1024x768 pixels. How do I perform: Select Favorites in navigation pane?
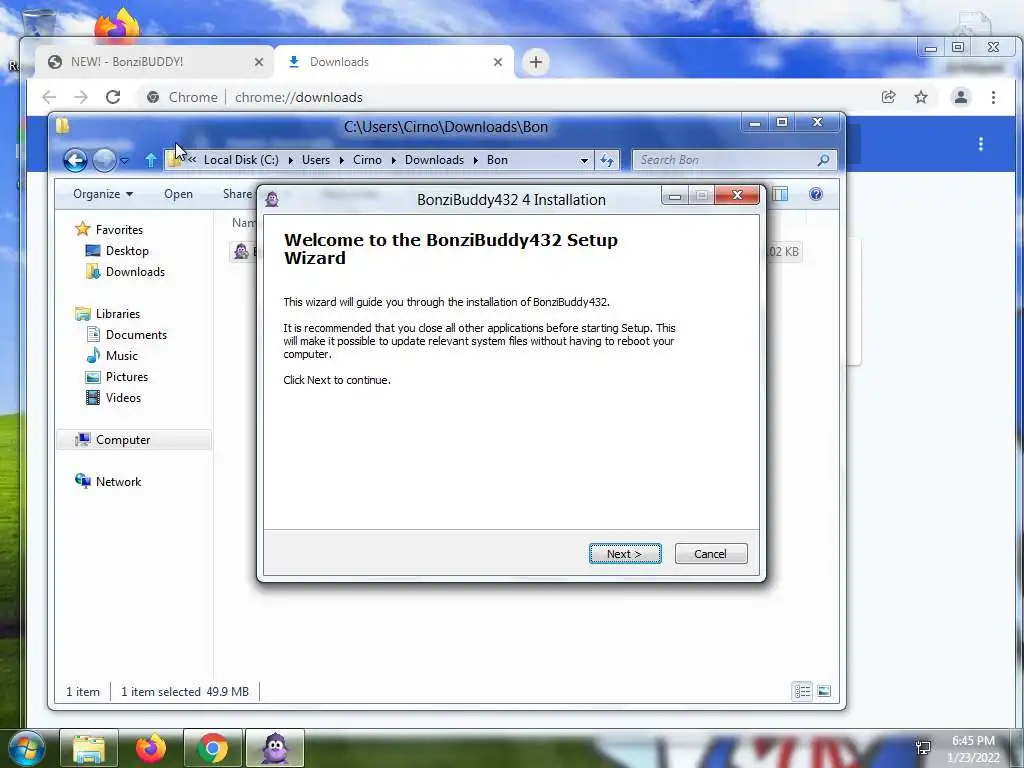(119, 230)
